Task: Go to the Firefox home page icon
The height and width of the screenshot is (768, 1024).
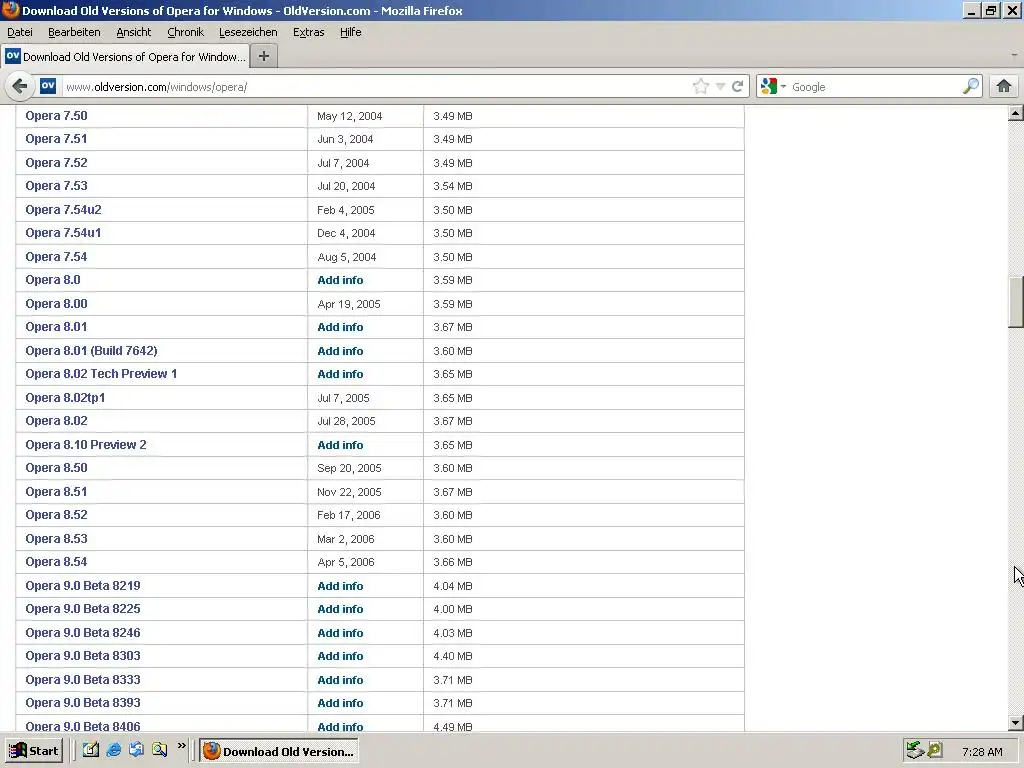Action: coord(1004,86)
